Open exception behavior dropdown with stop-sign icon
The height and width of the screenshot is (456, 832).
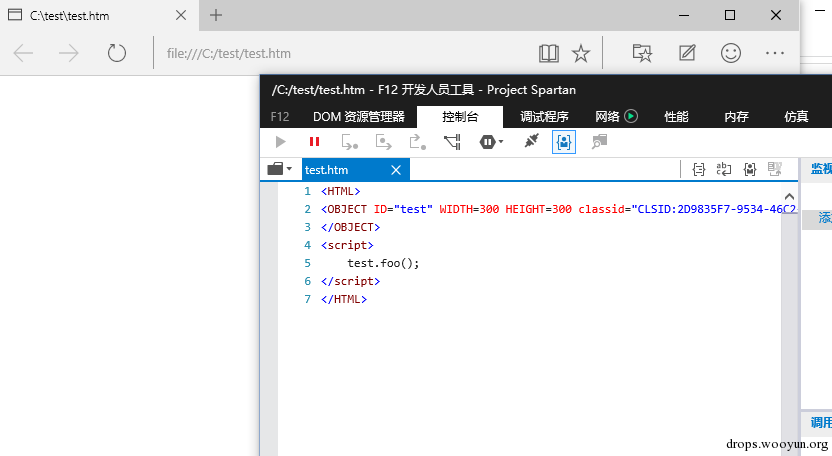click(491, 142)
